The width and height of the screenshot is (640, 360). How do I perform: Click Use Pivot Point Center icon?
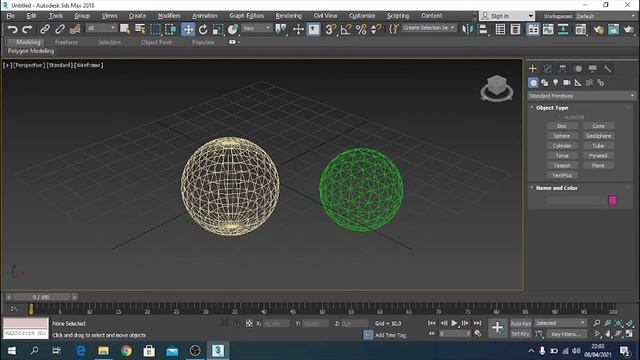click(x=281, y=29)
